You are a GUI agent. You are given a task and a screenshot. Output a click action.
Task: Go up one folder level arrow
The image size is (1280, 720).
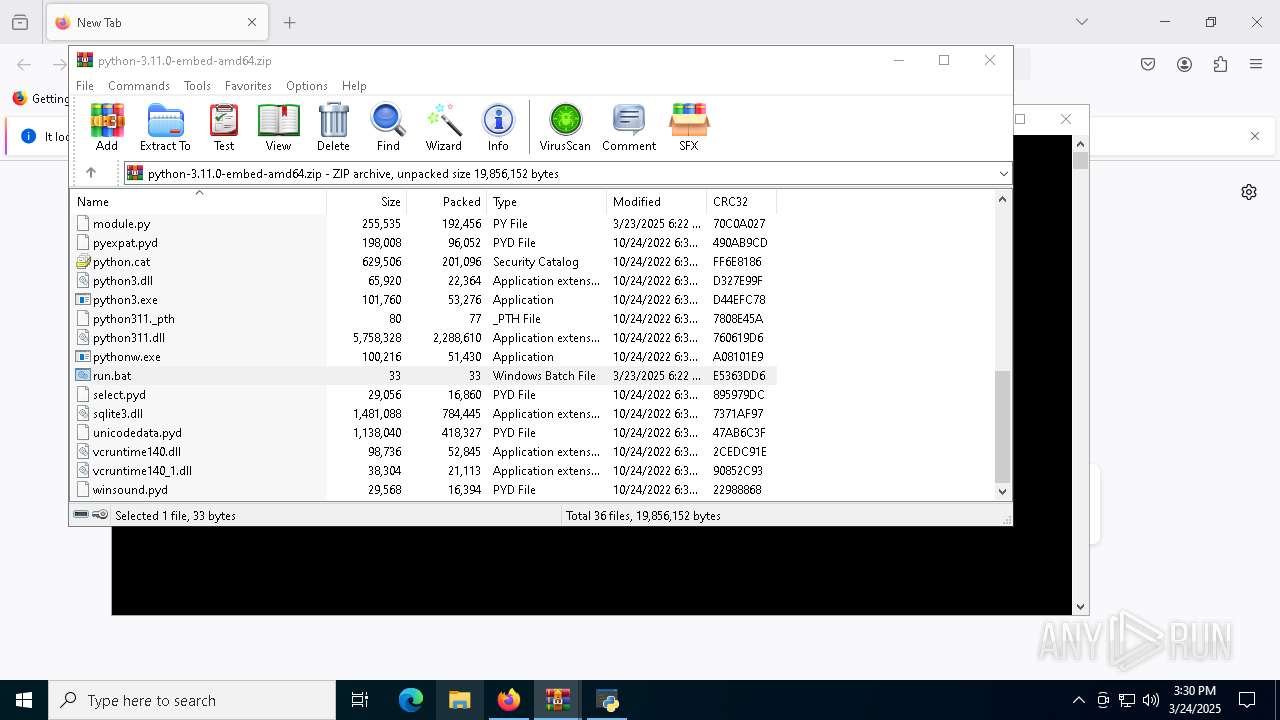91,173
